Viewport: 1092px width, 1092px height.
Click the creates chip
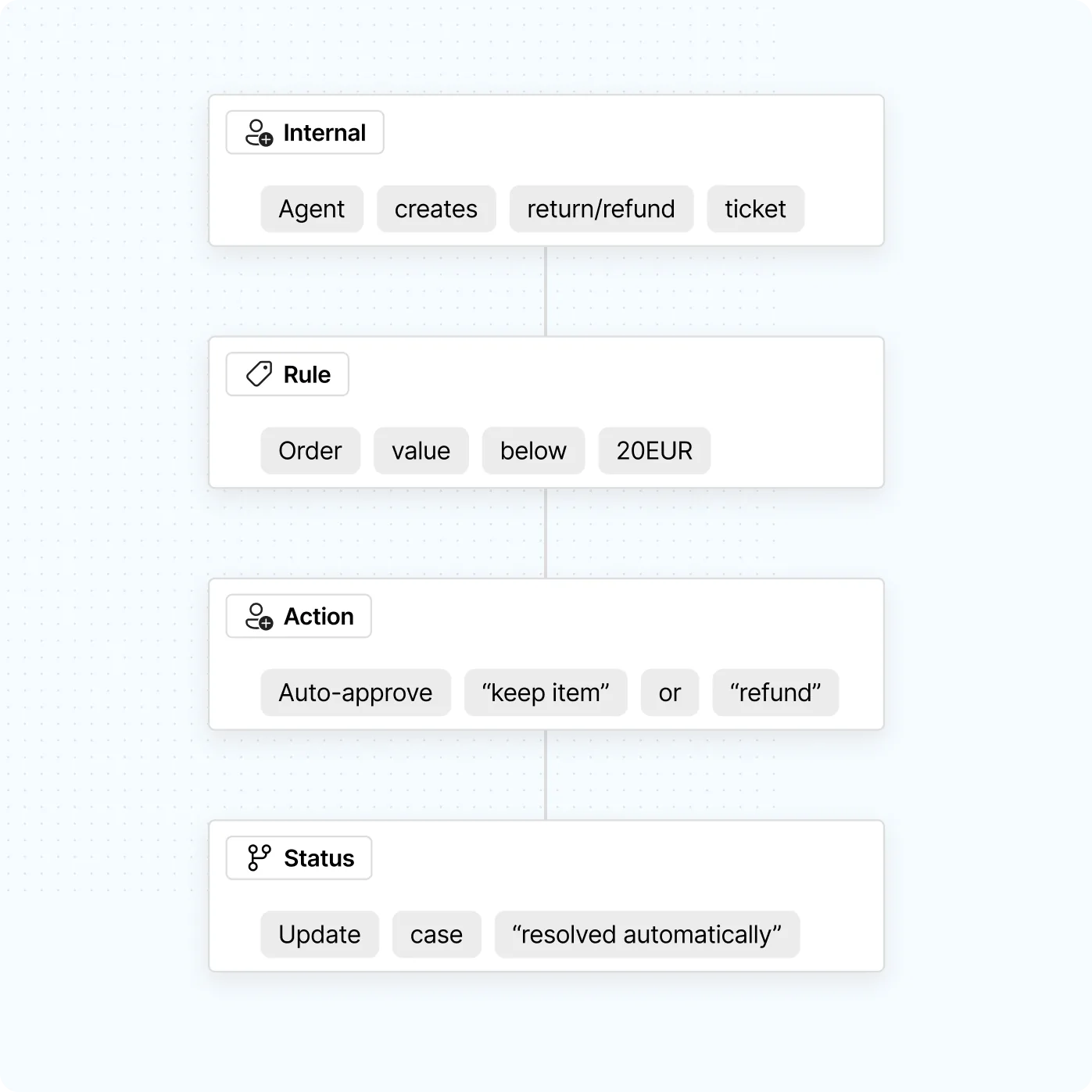pyautogui.click(x=436, y=209)
